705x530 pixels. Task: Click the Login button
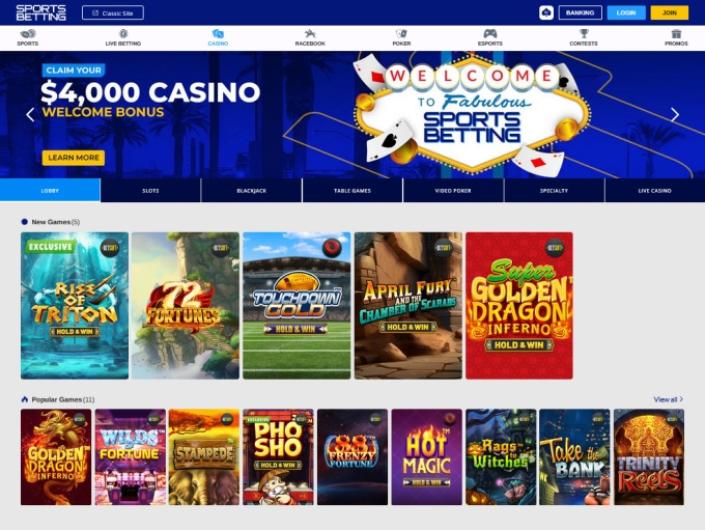[x=626, y=13]
